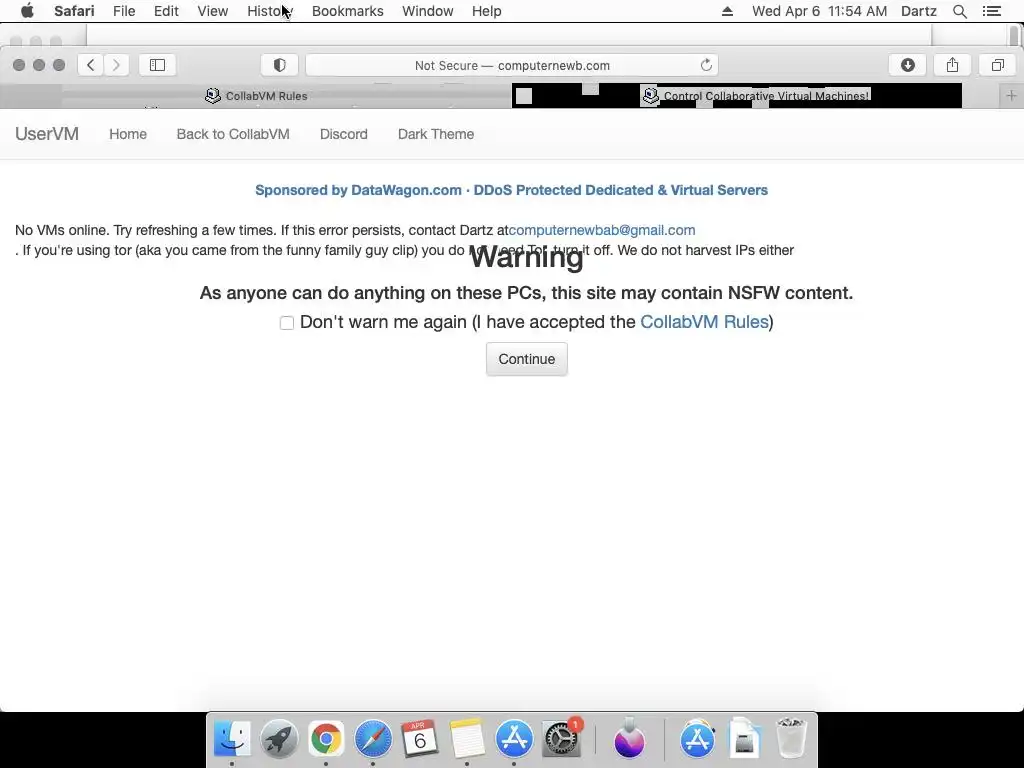
Task: Click the eject icon in menu bar
Action: 727,11
